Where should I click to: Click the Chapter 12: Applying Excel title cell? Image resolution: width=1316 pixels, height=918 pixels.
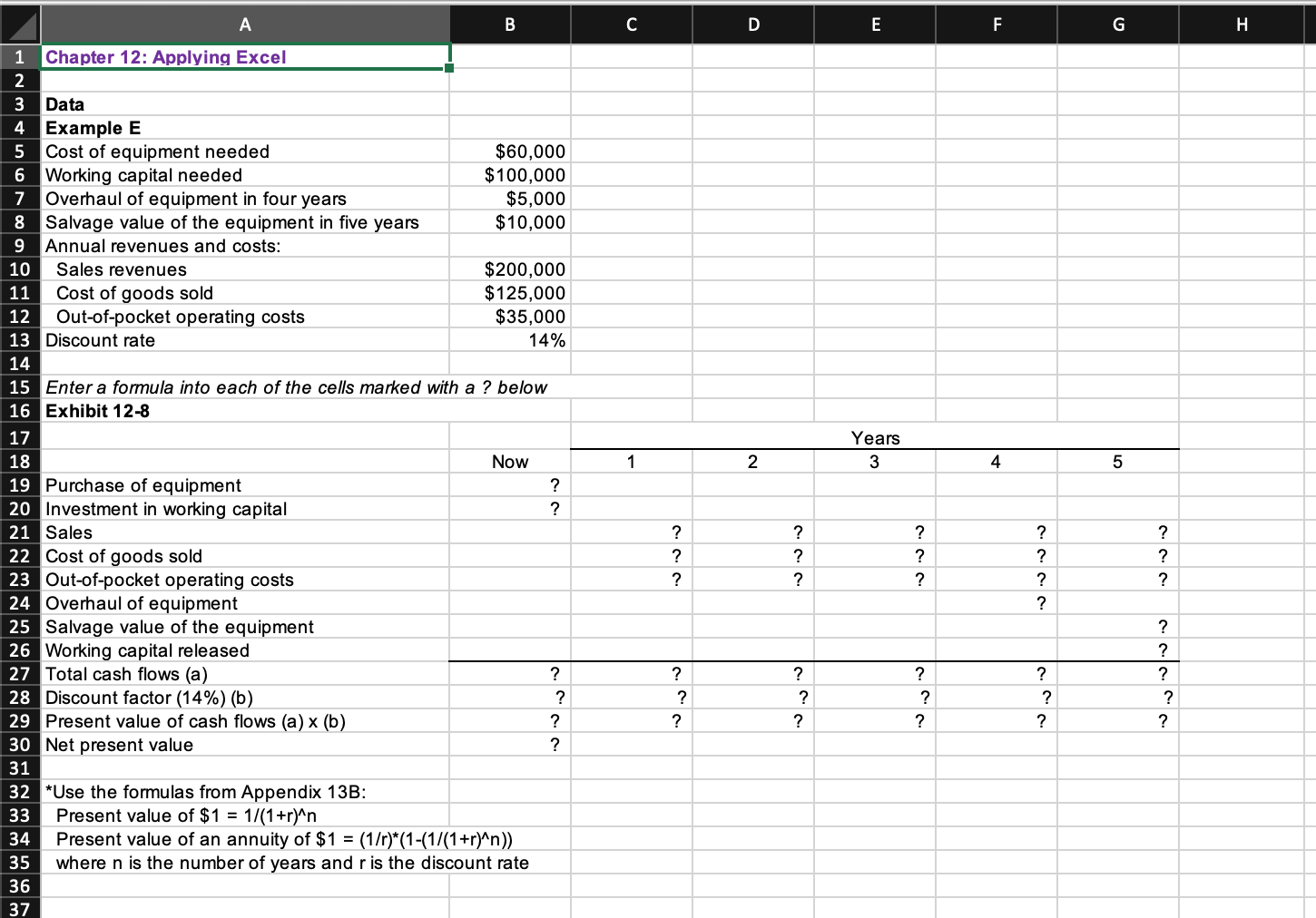[x=245, y=56]
